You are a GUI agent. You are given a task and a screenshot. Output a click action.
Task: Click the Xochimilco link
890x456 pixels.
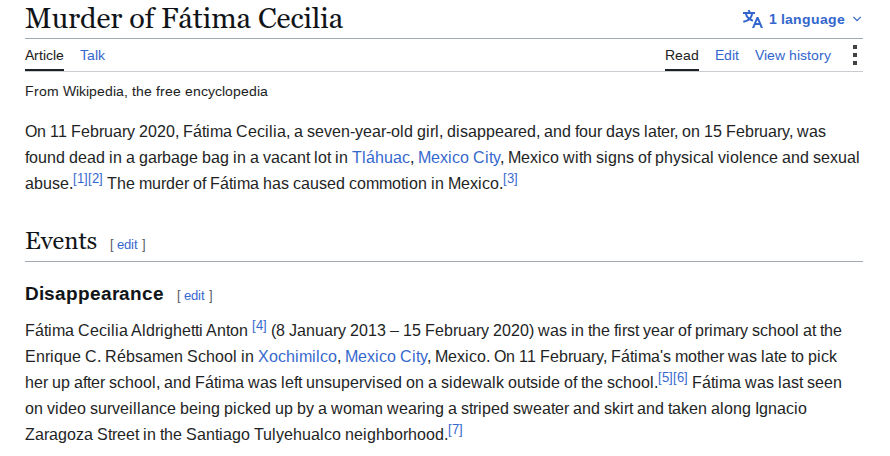(x=297, y=356)
